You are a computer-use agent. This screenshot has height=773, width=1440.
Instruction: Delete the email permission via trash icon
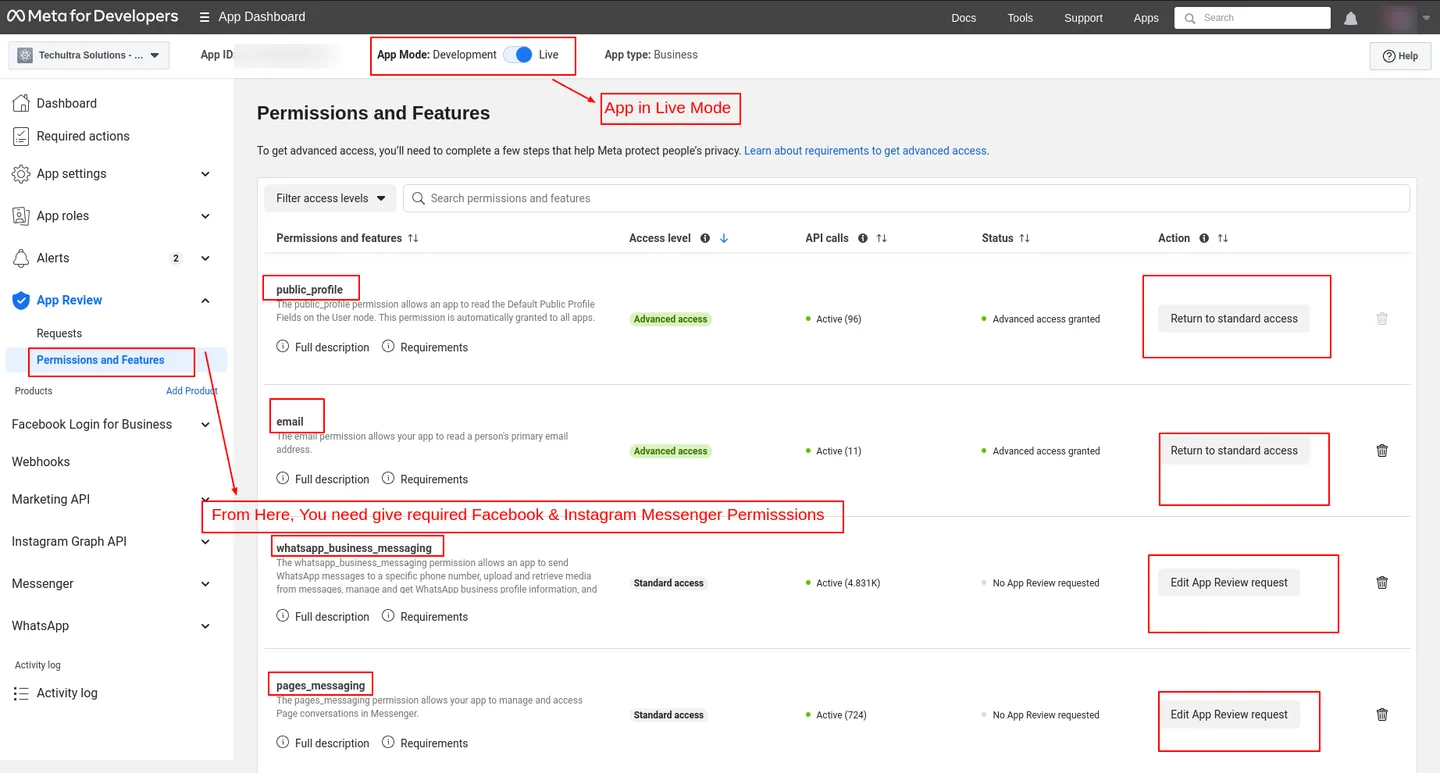click(x=1382, y=451)
